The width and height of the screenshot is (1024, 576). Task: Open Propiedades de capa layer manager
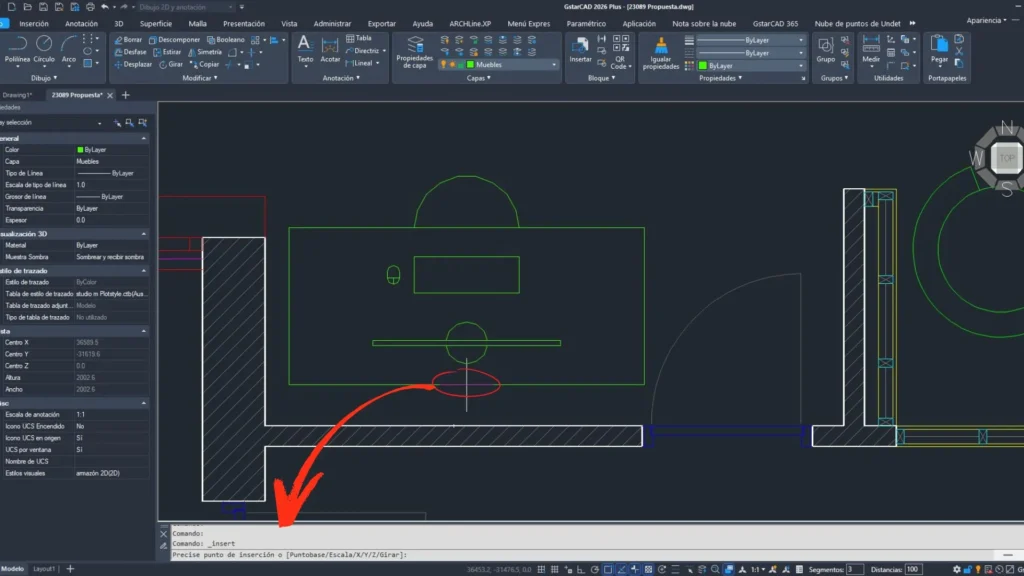(415, 52)
